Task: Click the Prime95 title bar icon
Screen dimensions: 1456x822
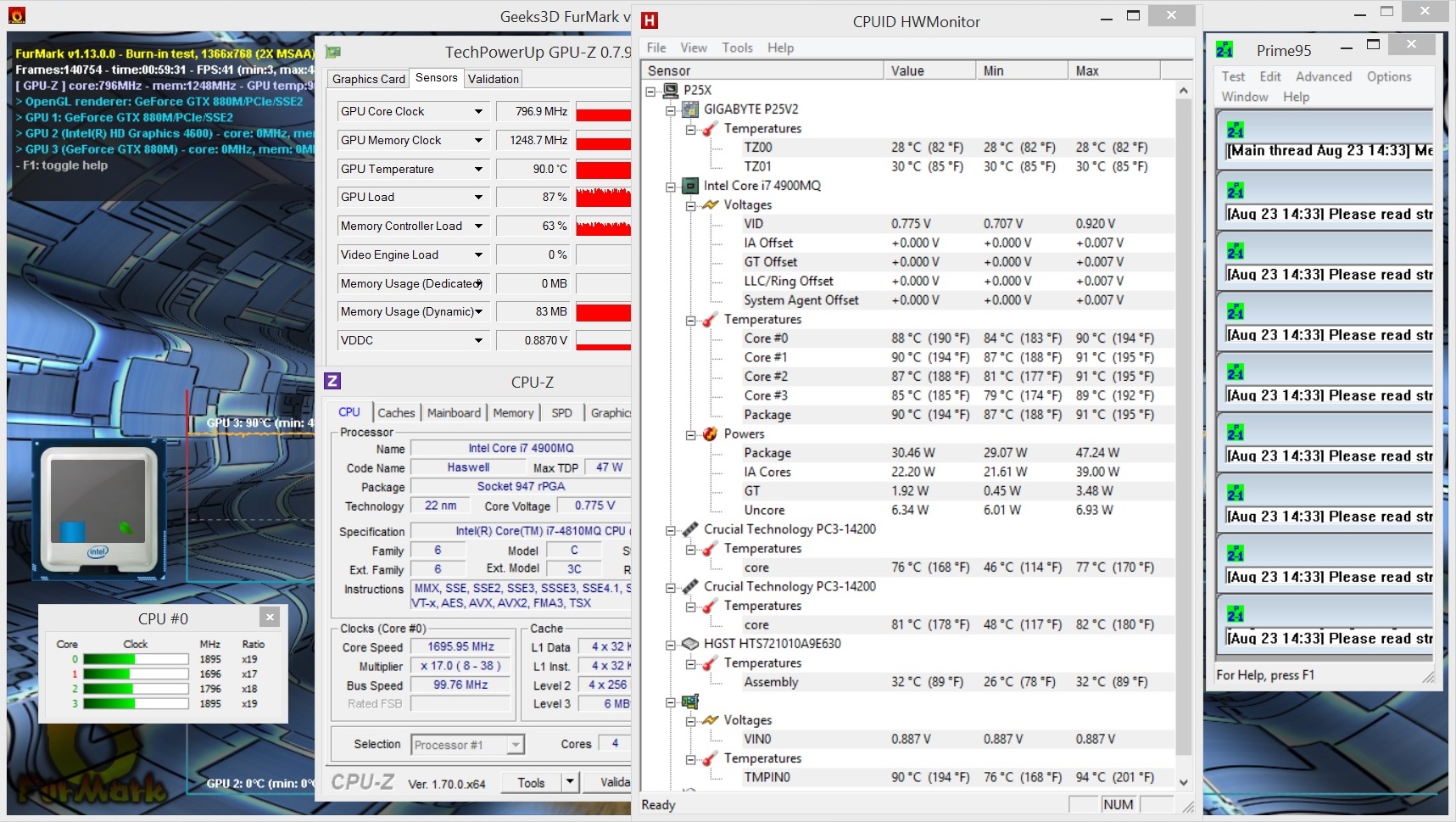Action: [x=1224, y=49]
